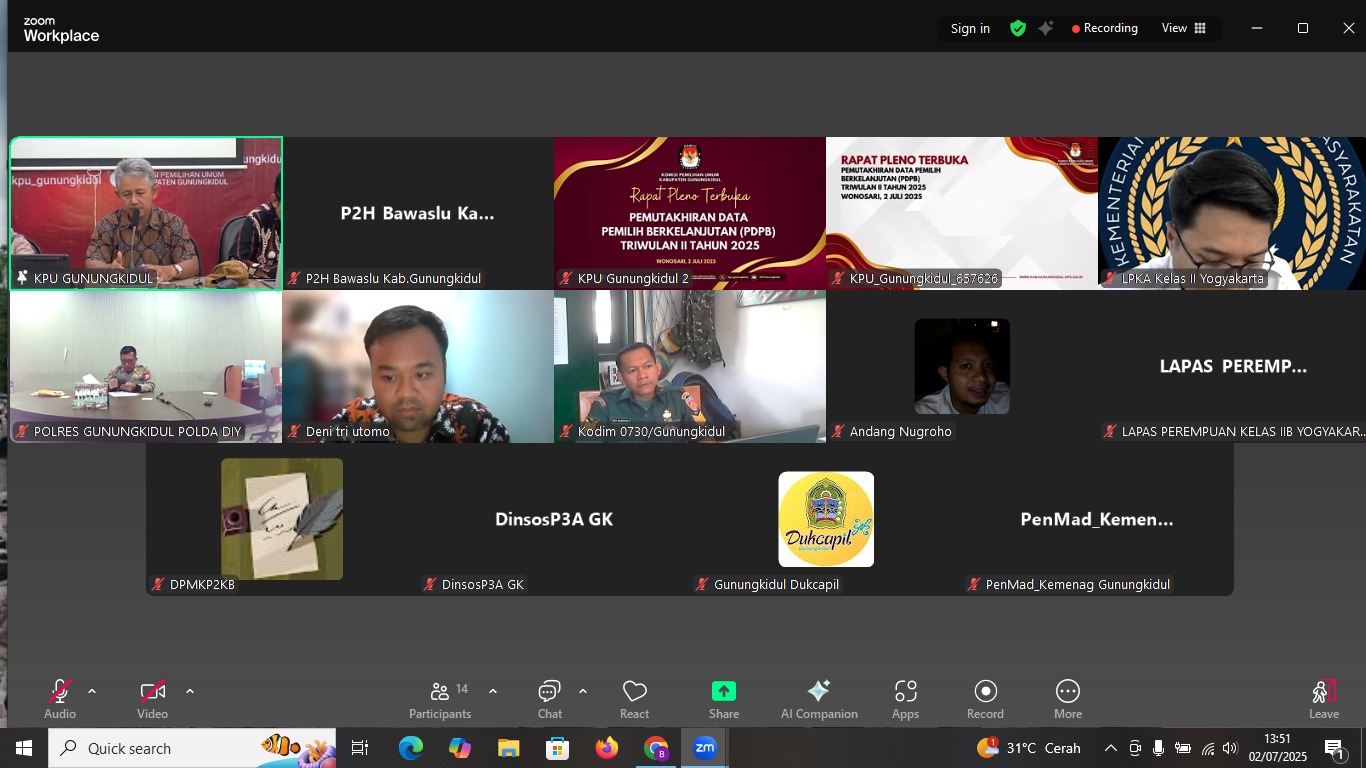1366x768 pixels.
Task: Expand the audio settings arrow
Action: [x=92, y=691]
